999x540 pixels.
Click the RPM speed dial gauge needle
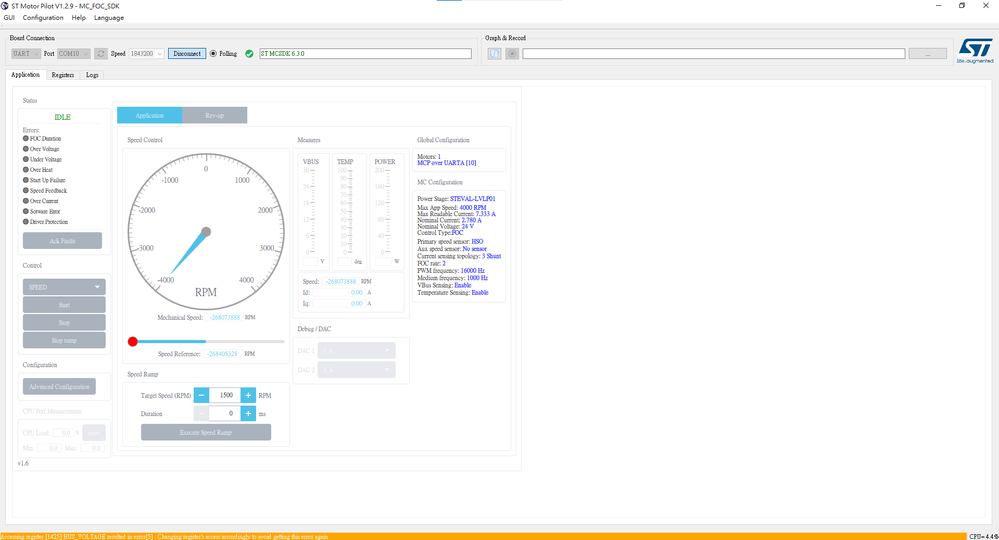point(188,252)
